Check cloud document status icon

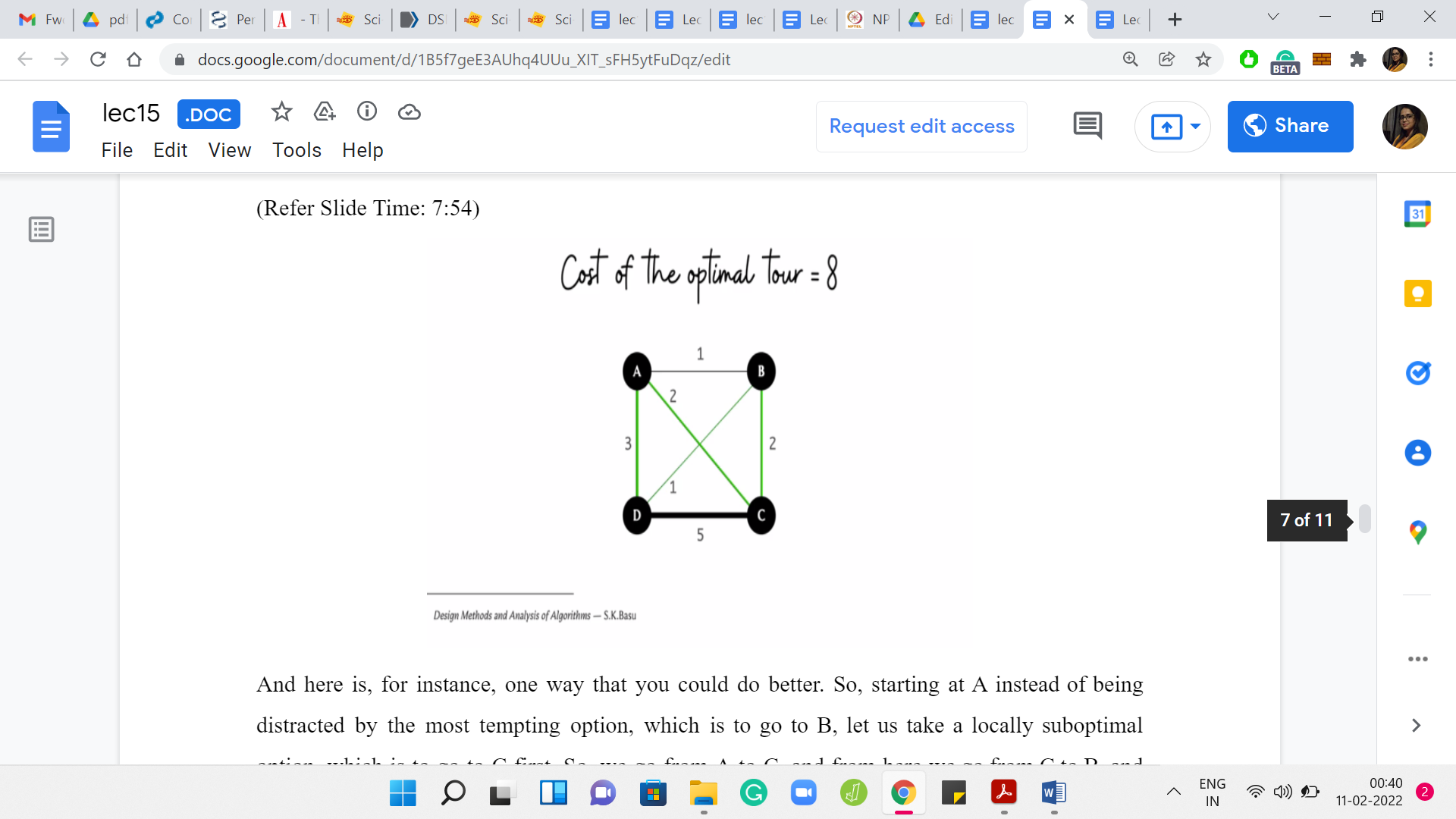tap(409, 112)
